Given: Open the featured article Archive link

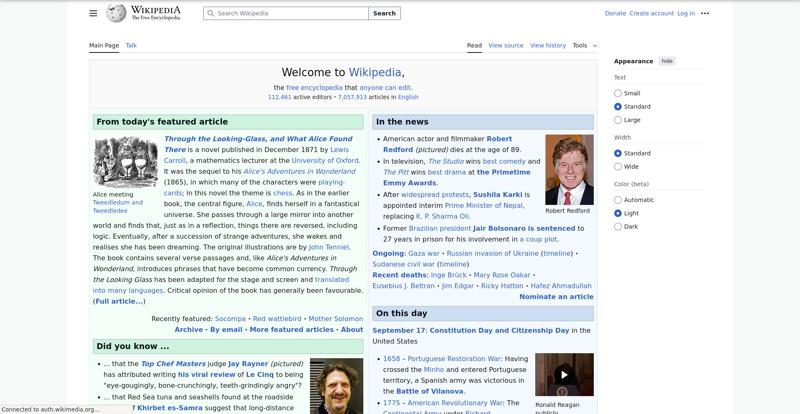Looking at the screenshot, I should click(189, 330).
